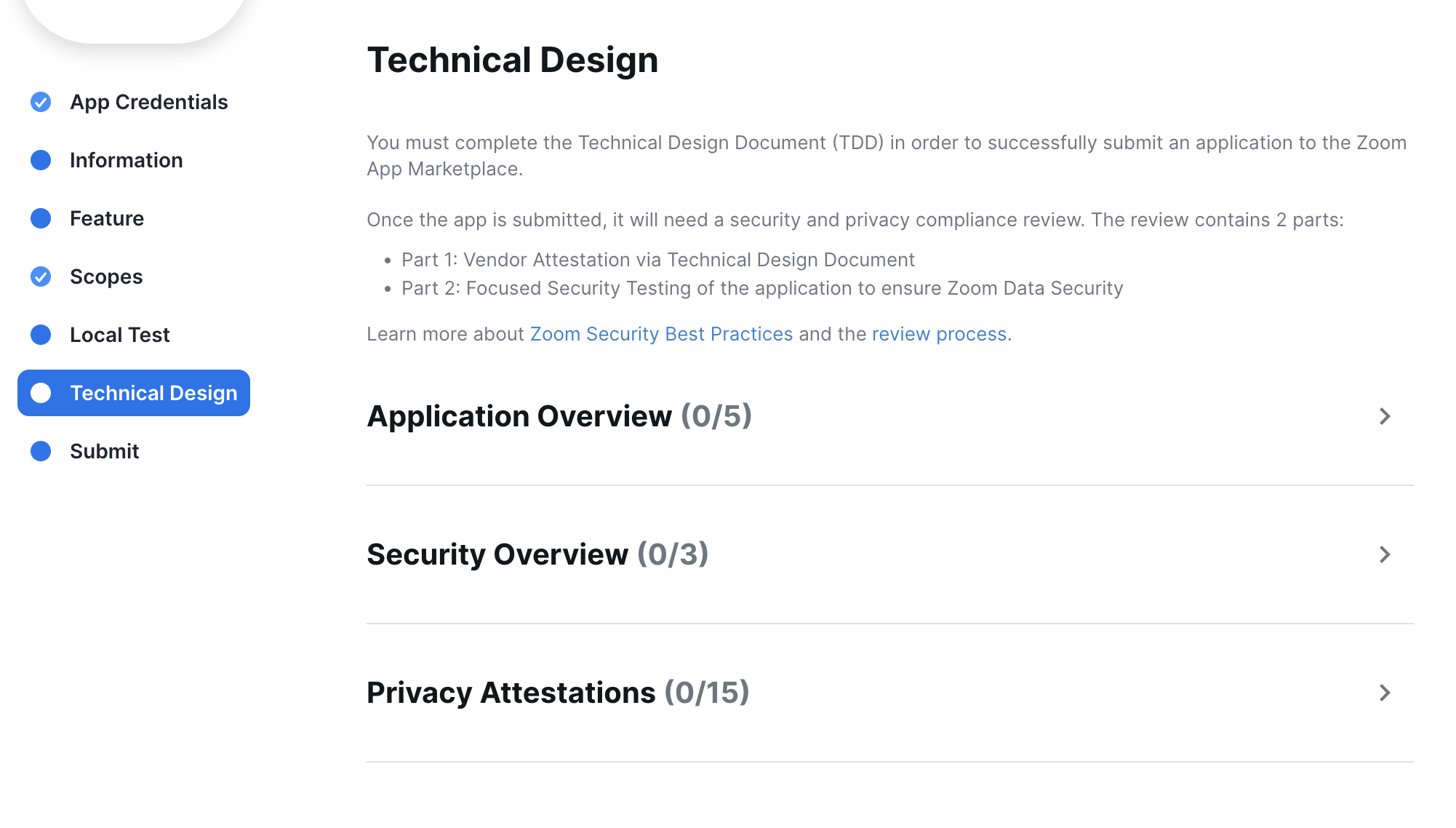Navigate to the Feature step

point(107,218)
